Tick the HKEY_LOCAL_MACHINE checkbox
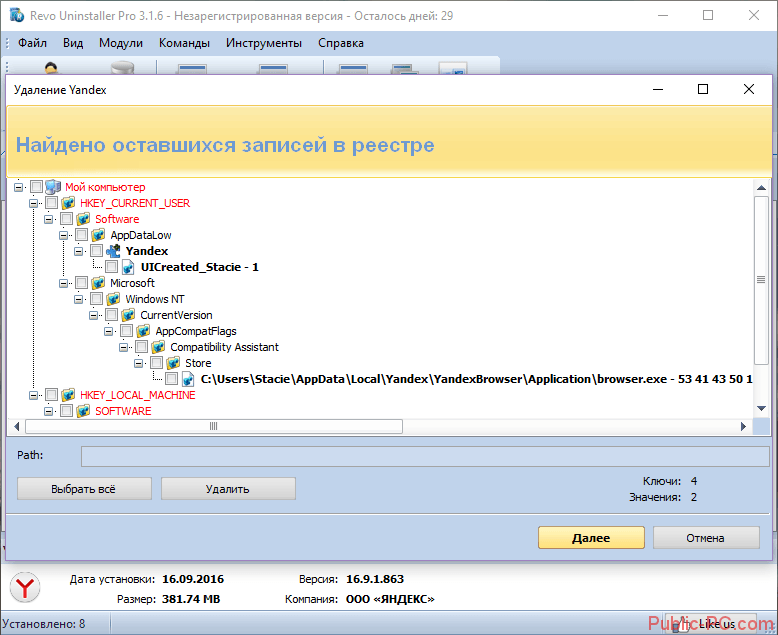The image size is (778, 635). (x=51, y=395)
